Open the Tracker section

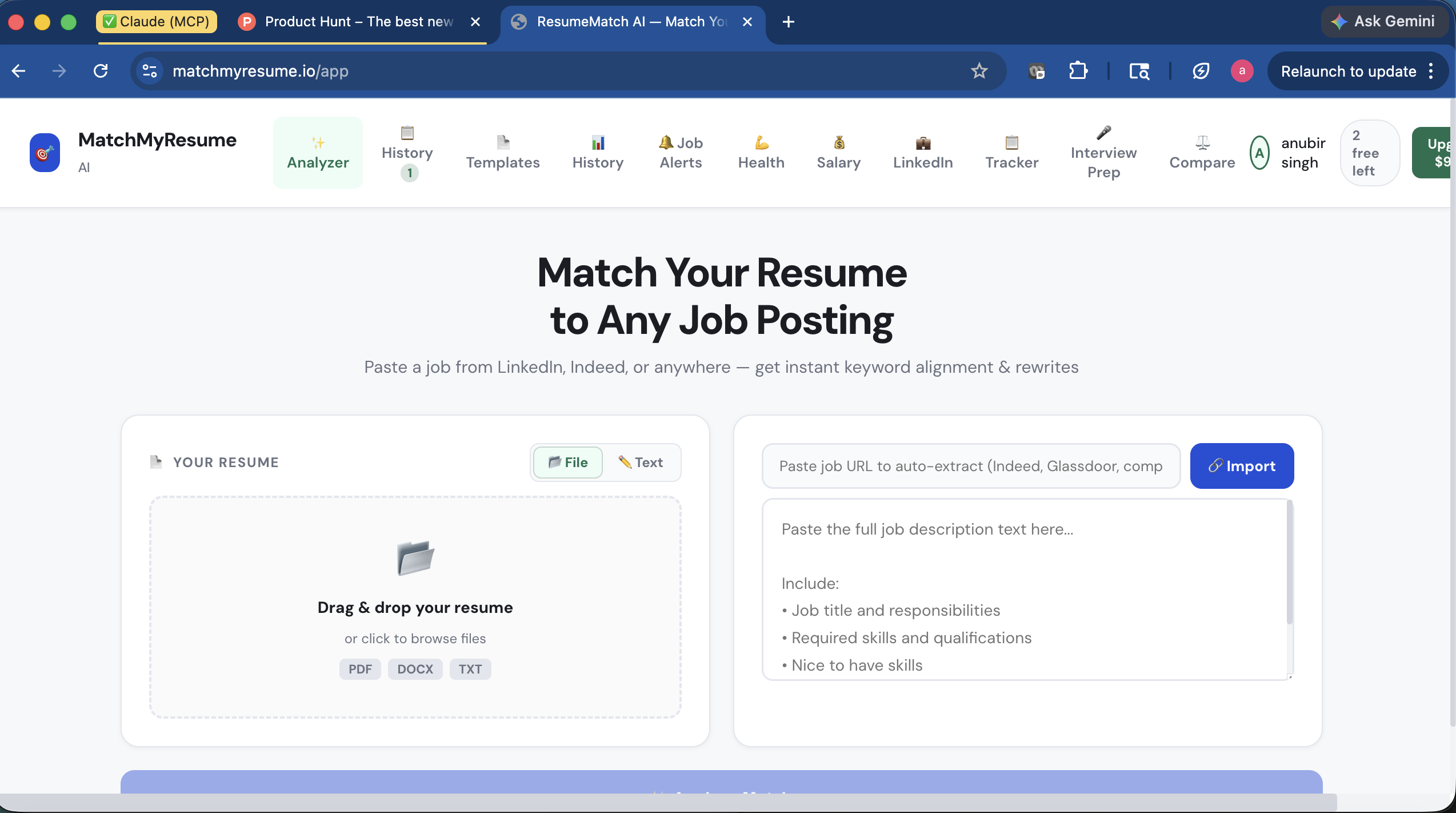(x=1011, y=152)
